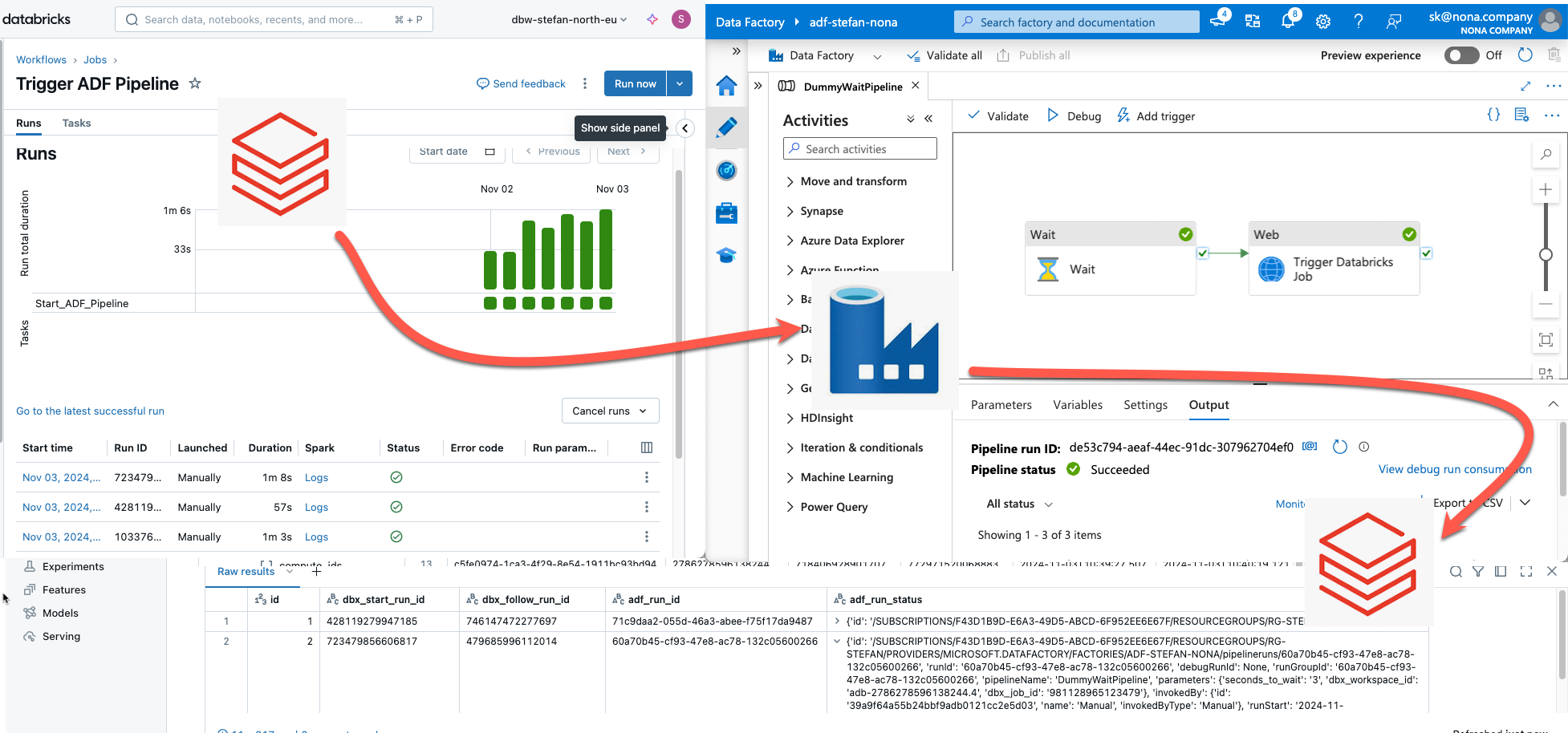Expand the Move and transform activities category
This screenshot has height=733, width=1568.
click(x=852, y=181)
